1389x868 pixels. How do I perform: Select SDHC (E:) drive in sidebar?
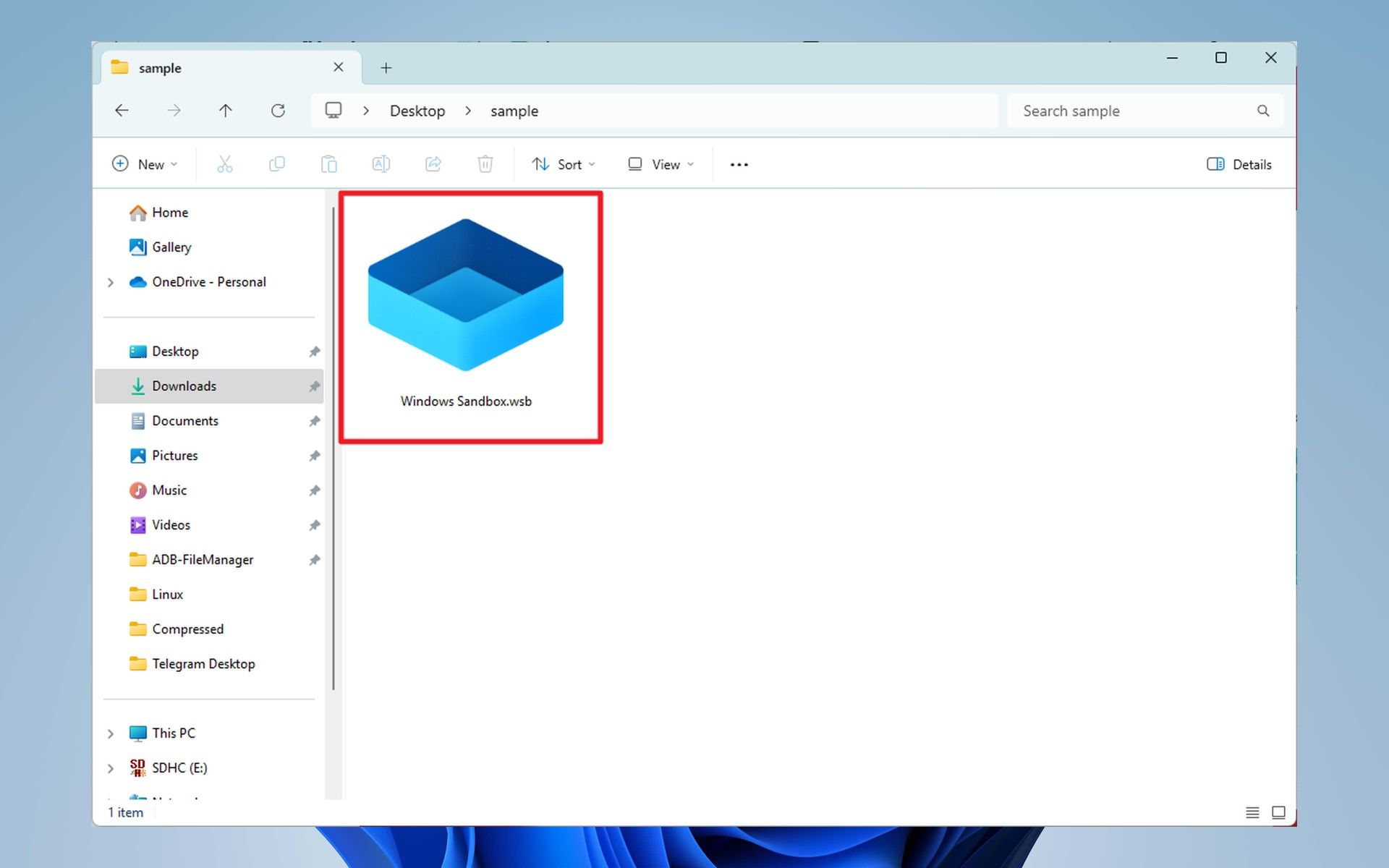(209, 768)
